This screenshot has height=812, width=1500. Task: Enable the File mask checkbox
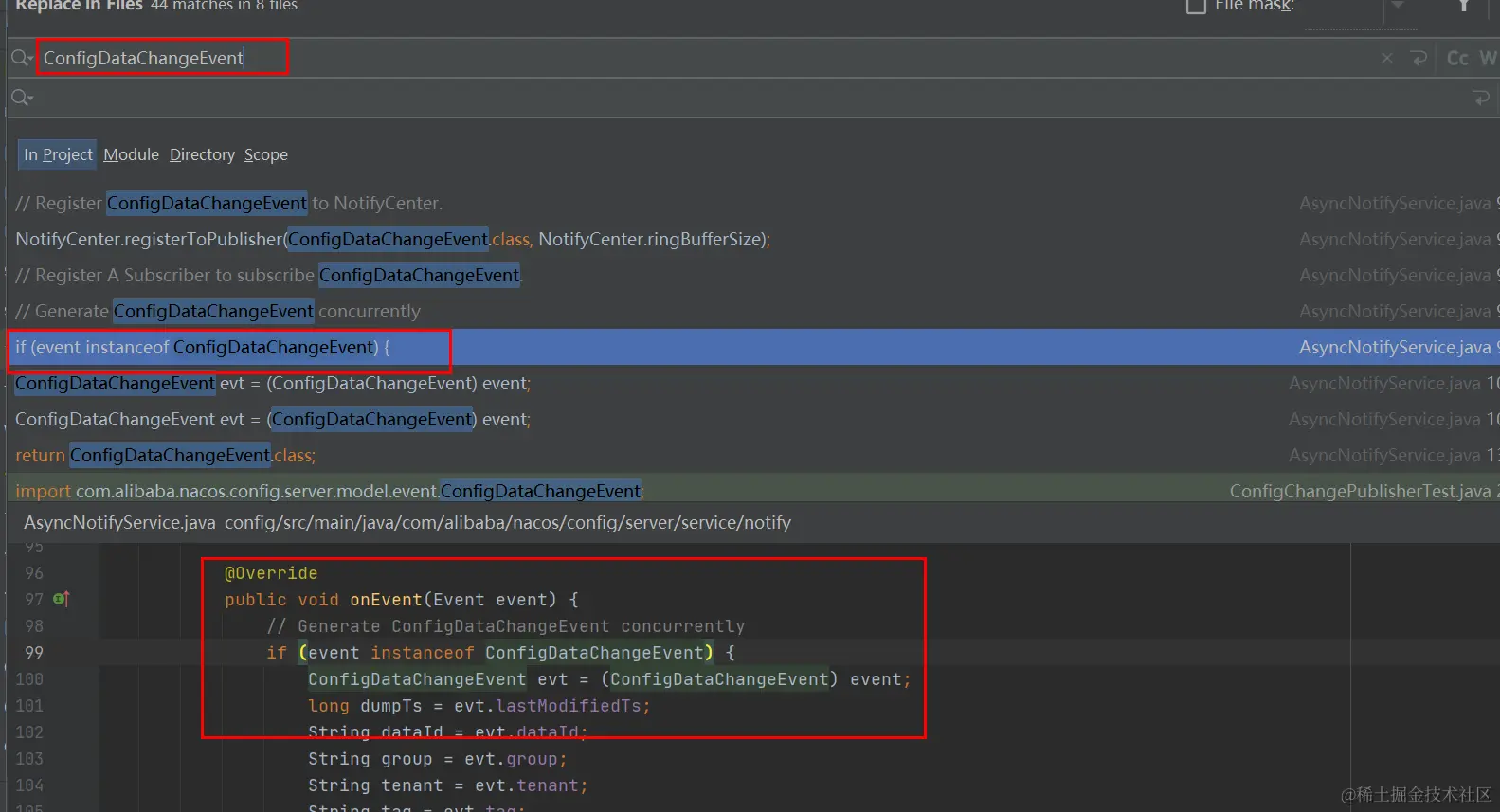click(x=1197, y=6)
